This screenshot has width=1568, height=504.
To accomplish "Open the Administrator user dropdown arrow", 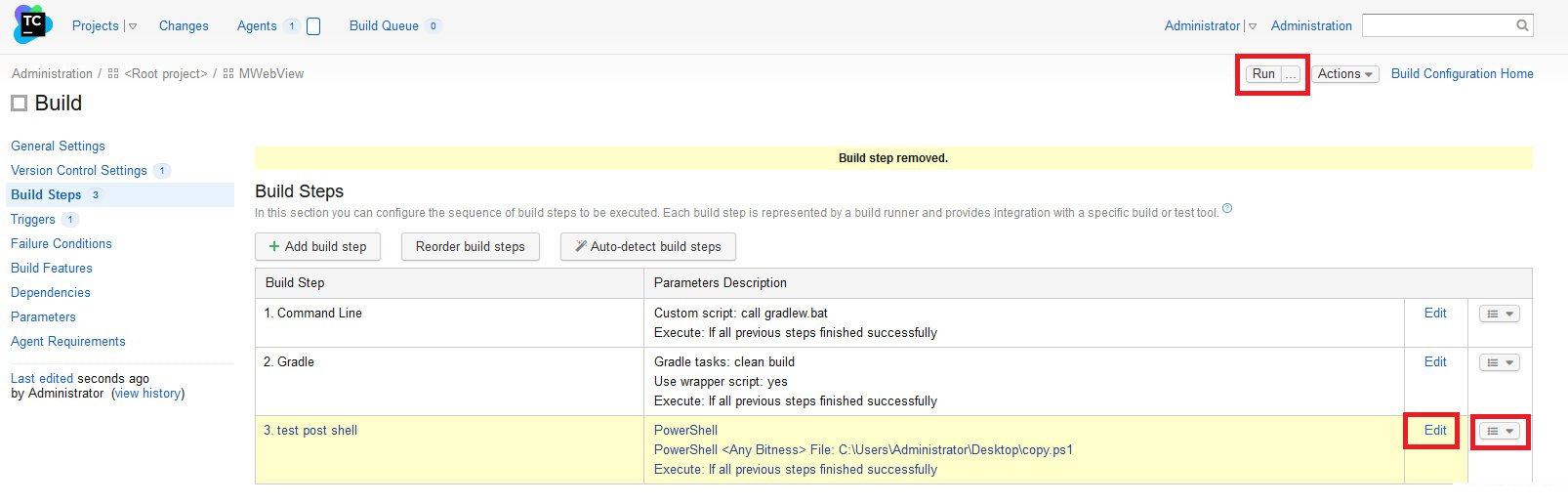I will pos(1253,26).
